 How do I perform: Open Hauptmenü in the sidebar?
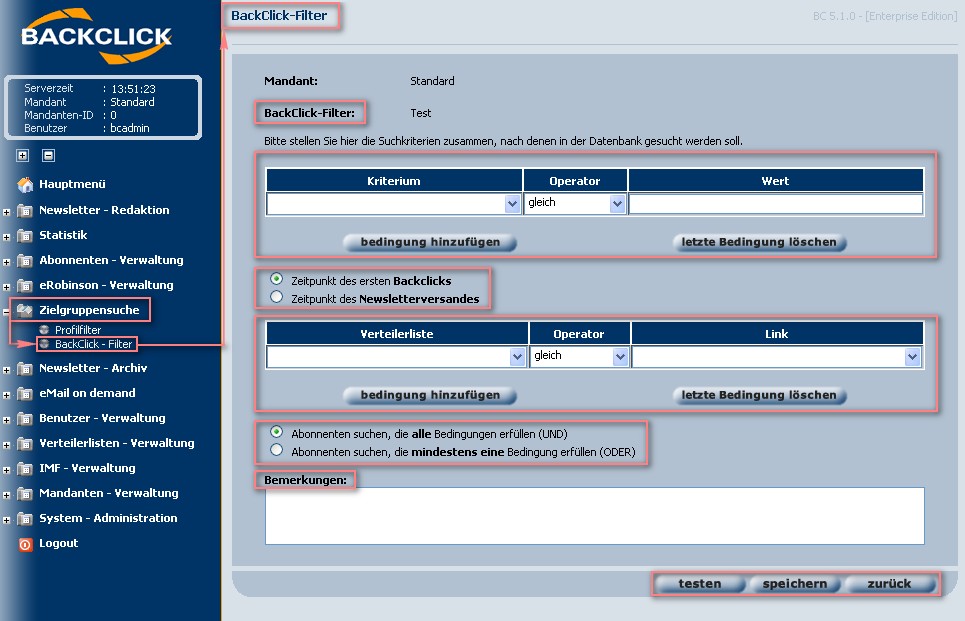(72, 184)
